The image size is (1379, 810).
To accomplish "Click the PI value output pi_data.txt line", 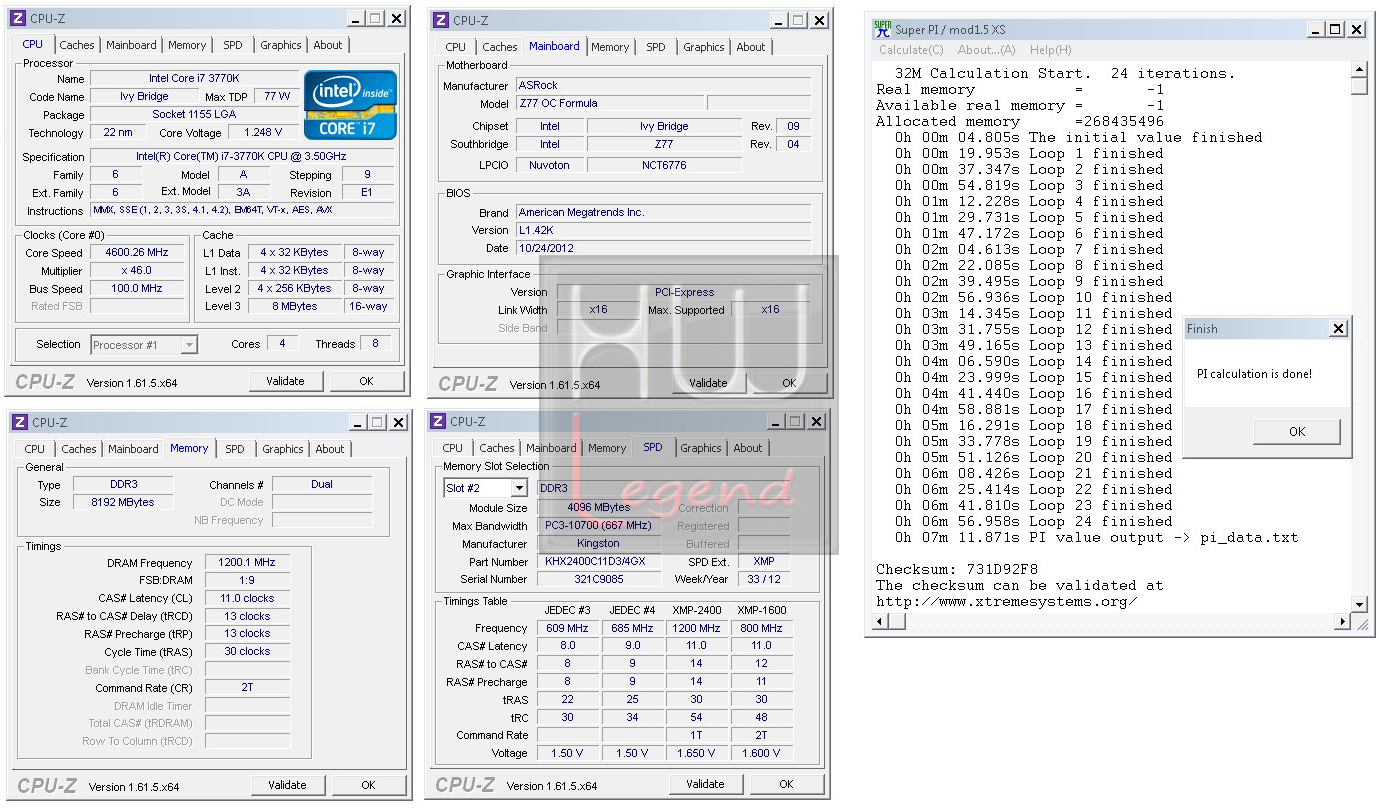I will [x=1097, y=537].
